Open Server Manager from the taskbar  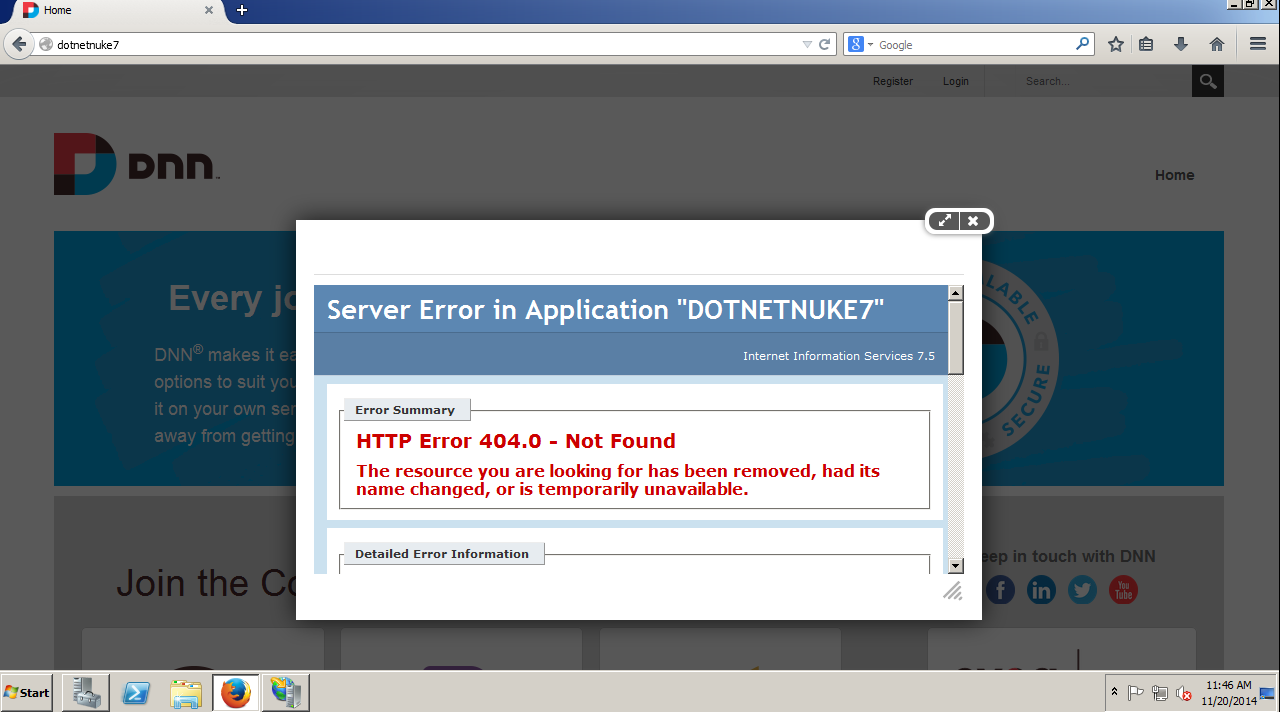coord(85,692)
